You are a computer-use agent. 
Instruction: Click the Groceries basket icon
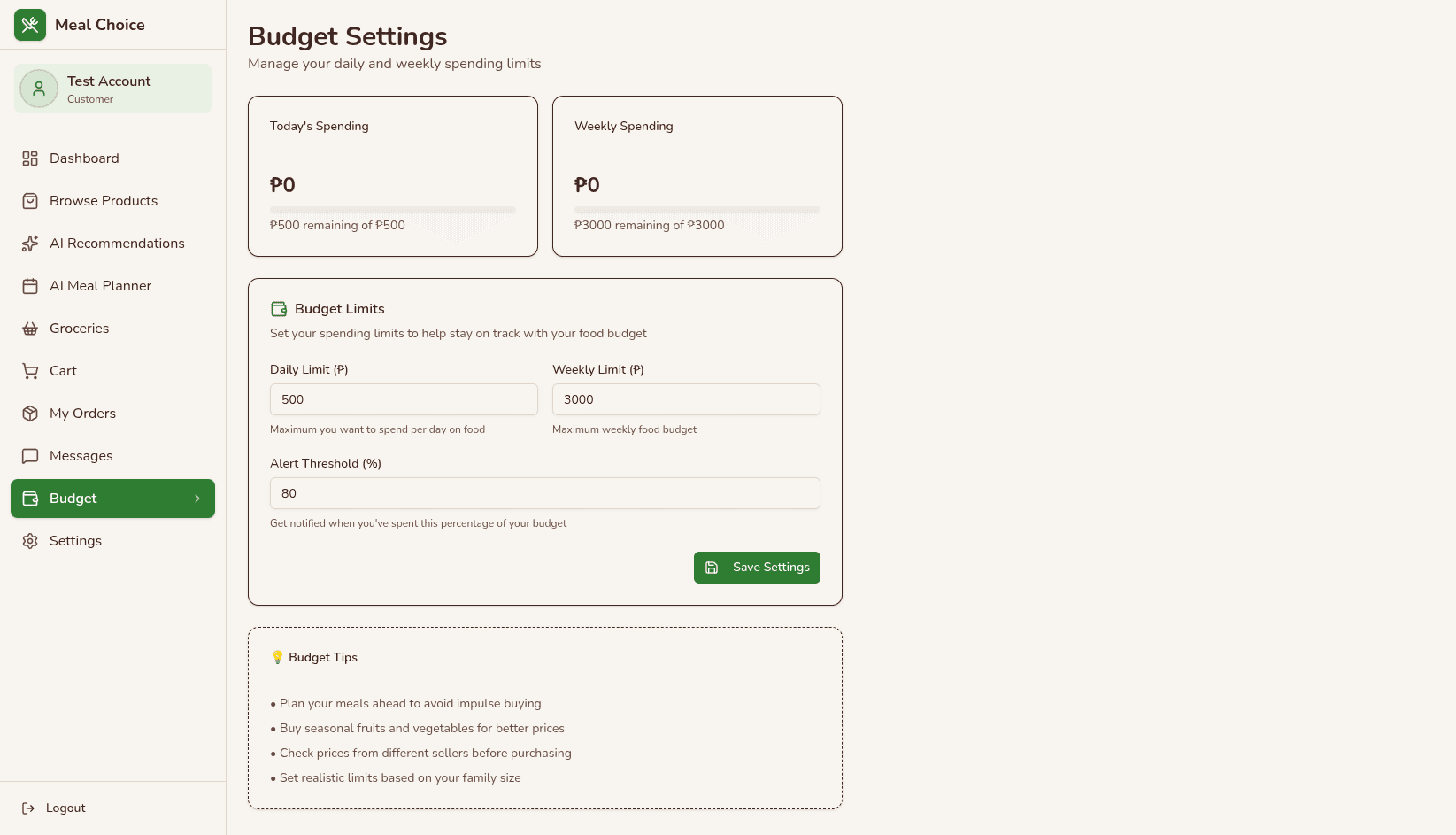30,329
